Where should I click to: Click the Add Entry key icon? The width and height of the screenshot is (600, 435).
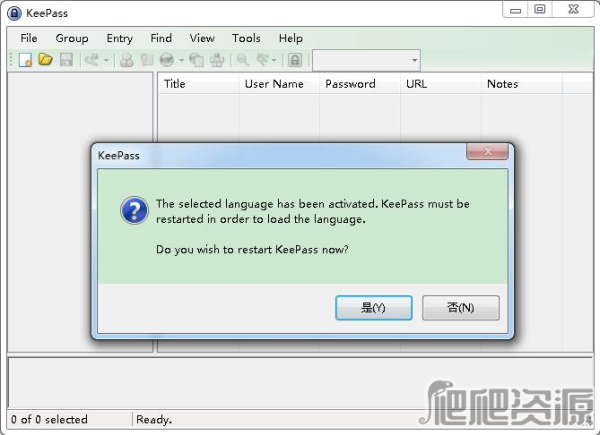point(92,60)
